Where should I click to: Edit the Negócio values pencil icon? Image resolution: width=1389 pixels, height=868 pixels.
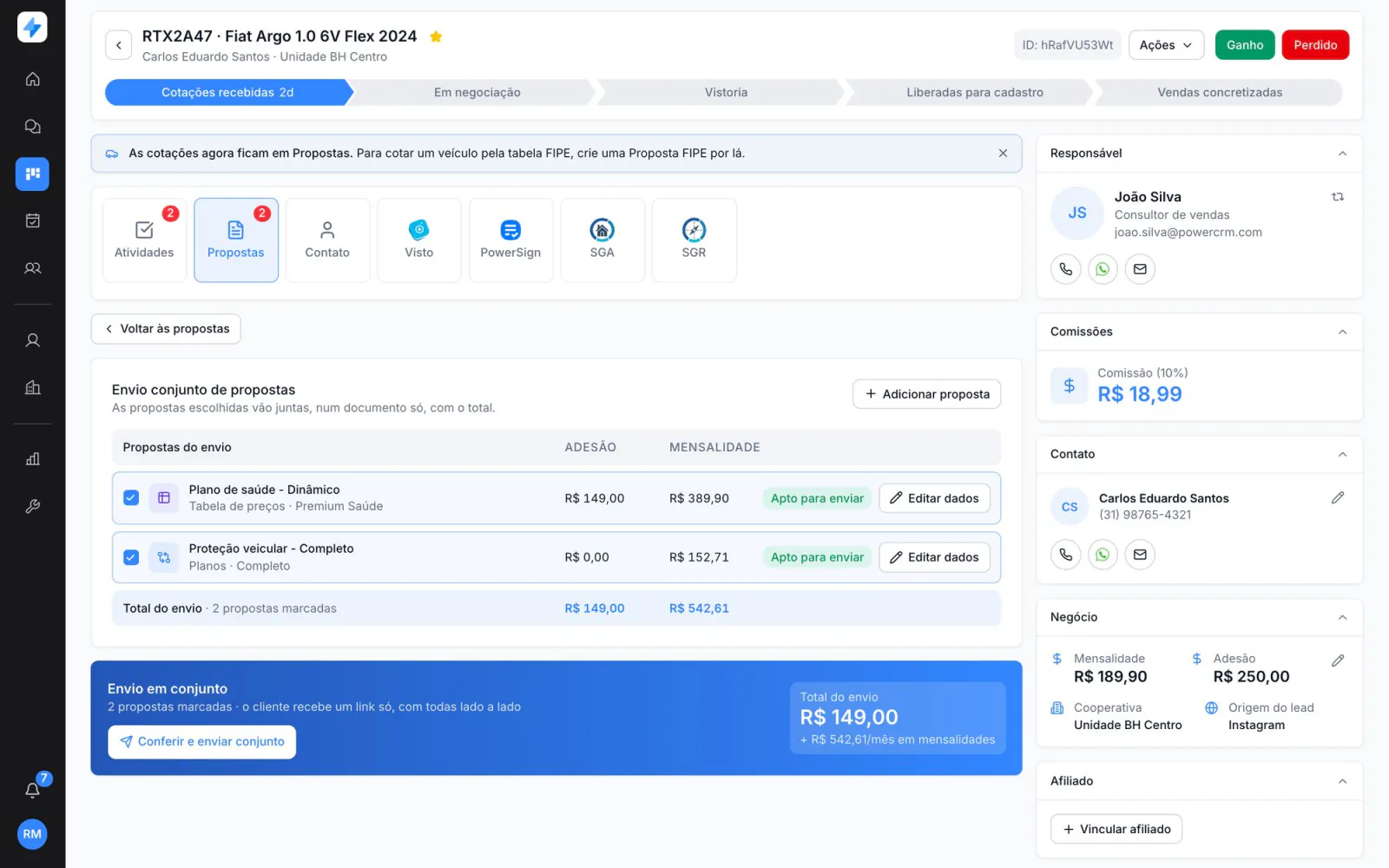(1338, 661)
